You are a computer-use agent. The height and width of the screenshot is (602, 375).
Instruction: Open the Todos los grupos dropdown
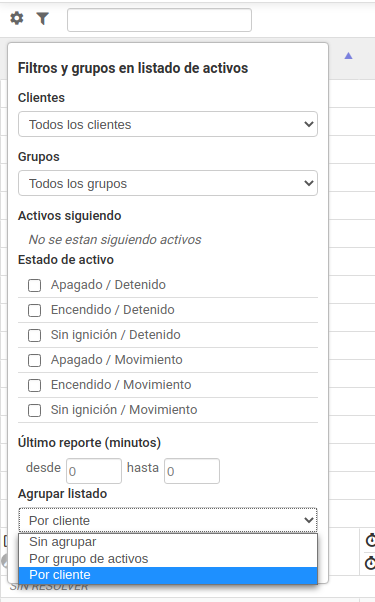pyautogui.click(x=168, y=183)
